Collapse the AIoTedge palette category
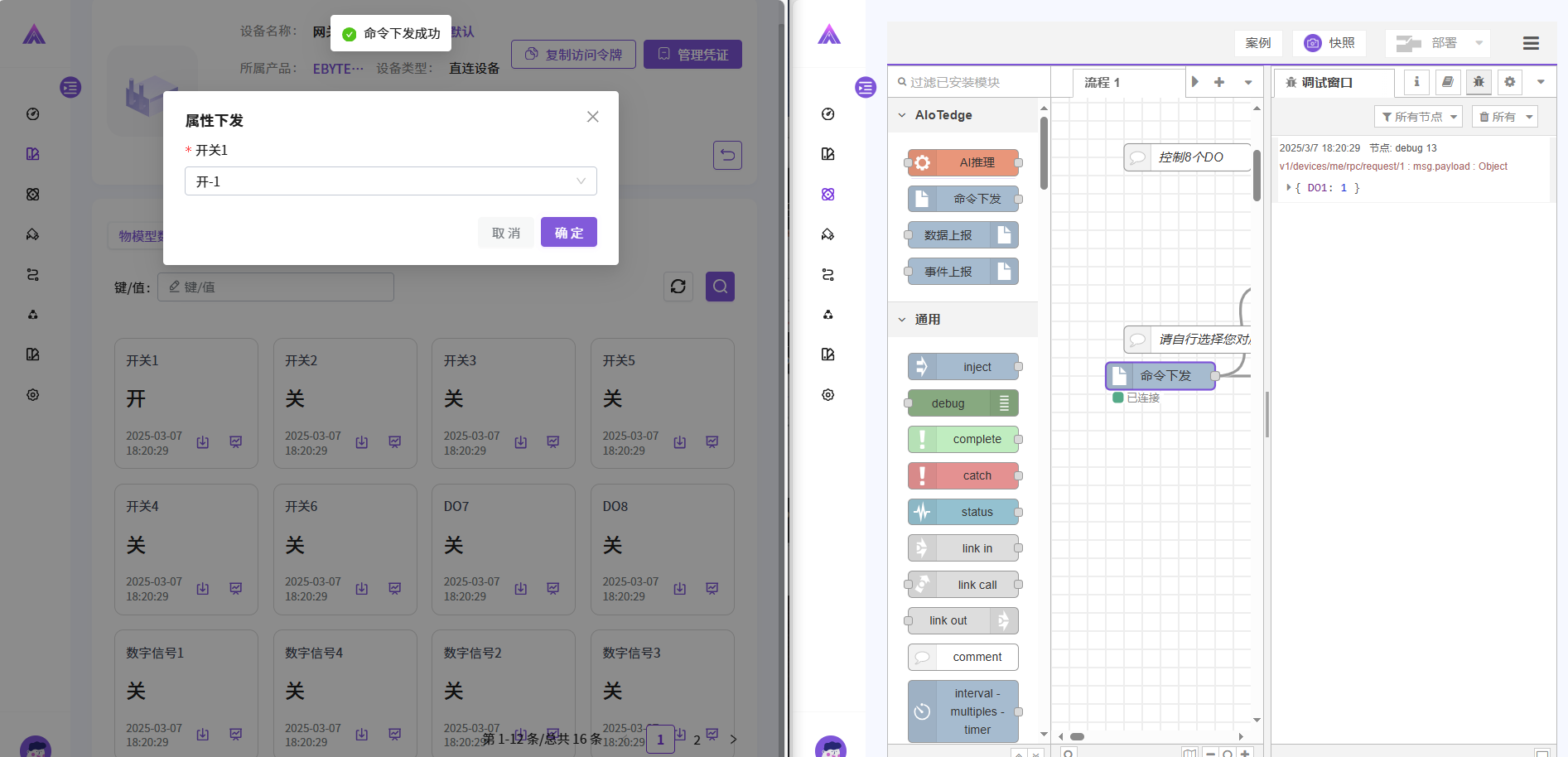This screenshot has height=757, width=1568. [903, 115]
